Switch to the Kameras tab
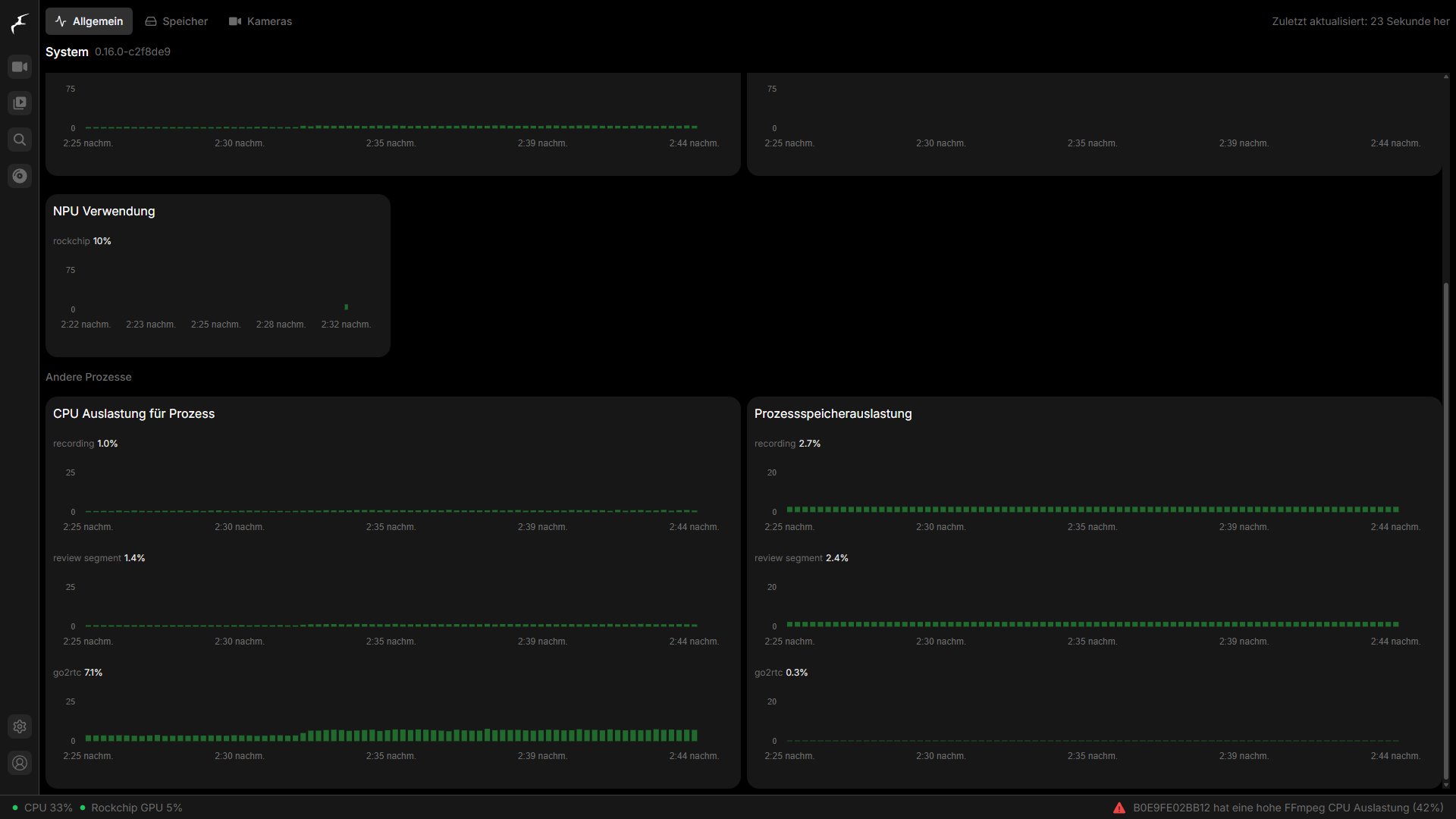The image size is (1456, 819). [260, 21]
